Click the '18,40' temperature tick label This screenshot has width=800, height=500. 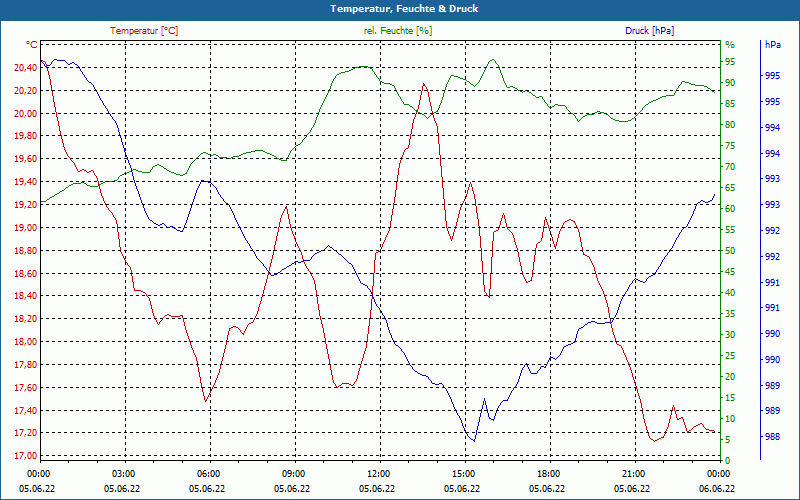(x=27, y=296)
